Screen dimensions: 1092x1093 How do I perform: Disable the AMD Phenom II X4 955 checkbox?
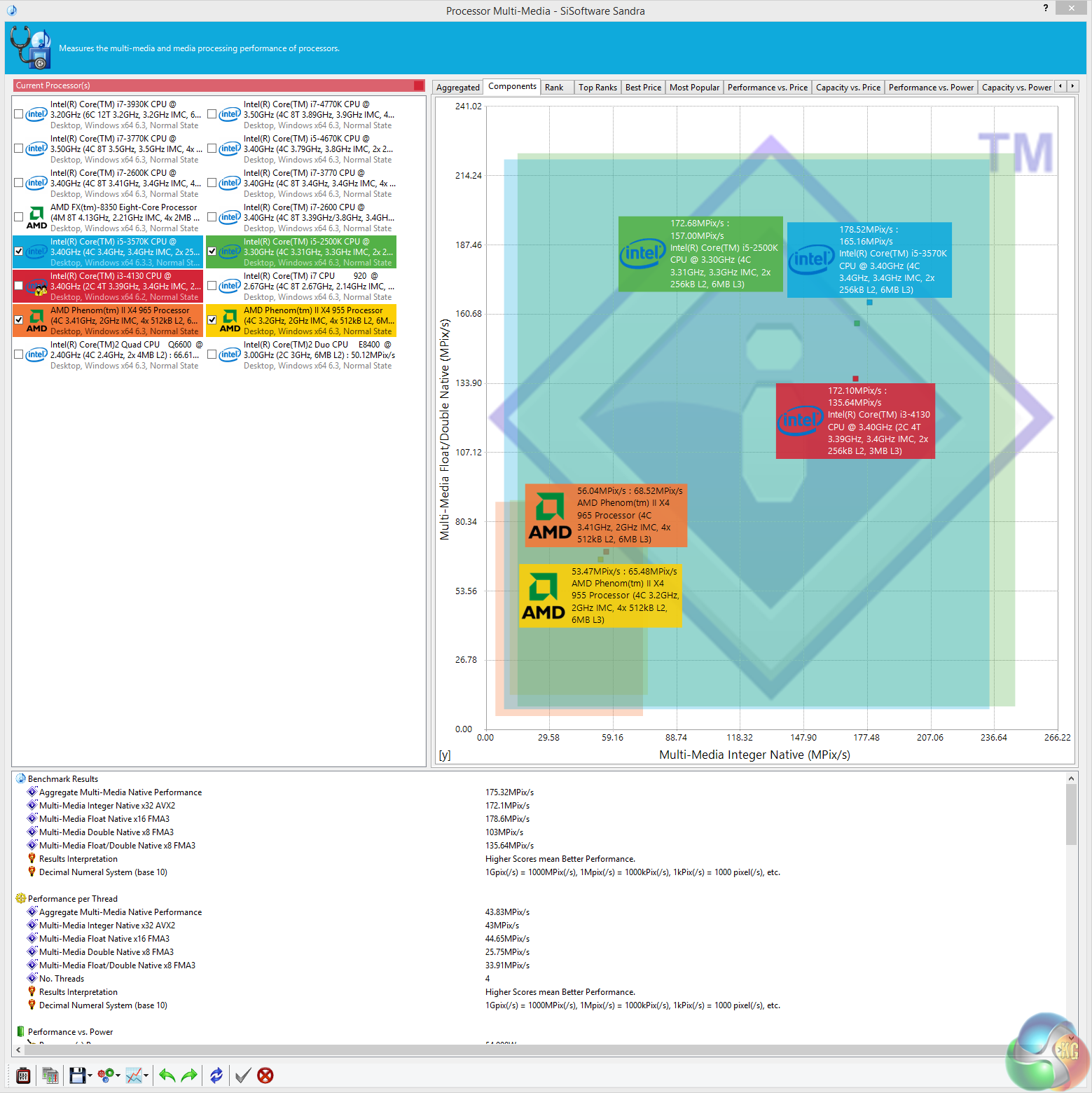click(x=212, y=320)
